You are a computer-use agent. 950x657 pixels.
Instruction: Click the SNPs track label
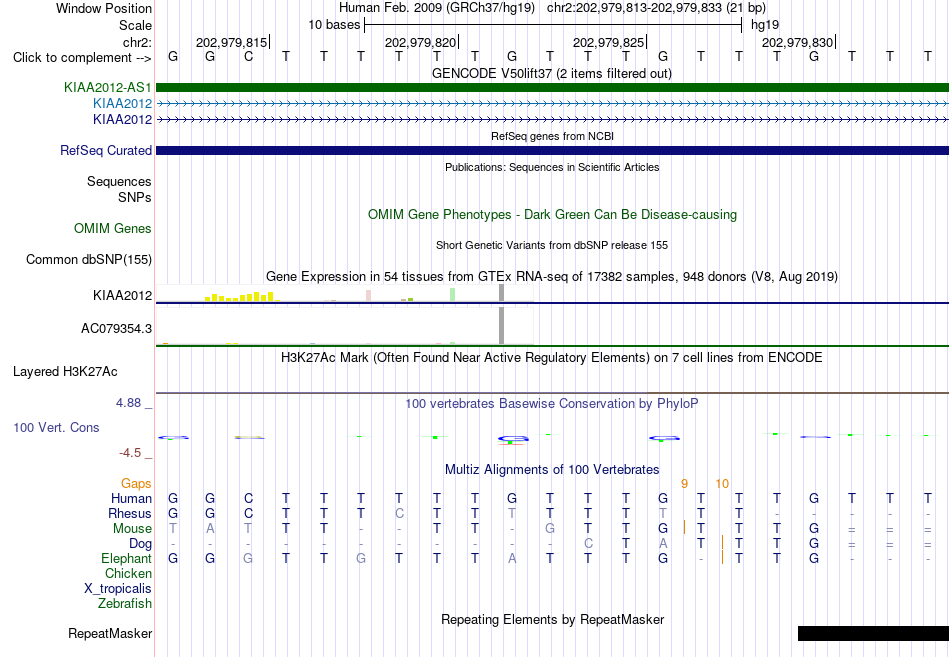click(x=135, y=197)
